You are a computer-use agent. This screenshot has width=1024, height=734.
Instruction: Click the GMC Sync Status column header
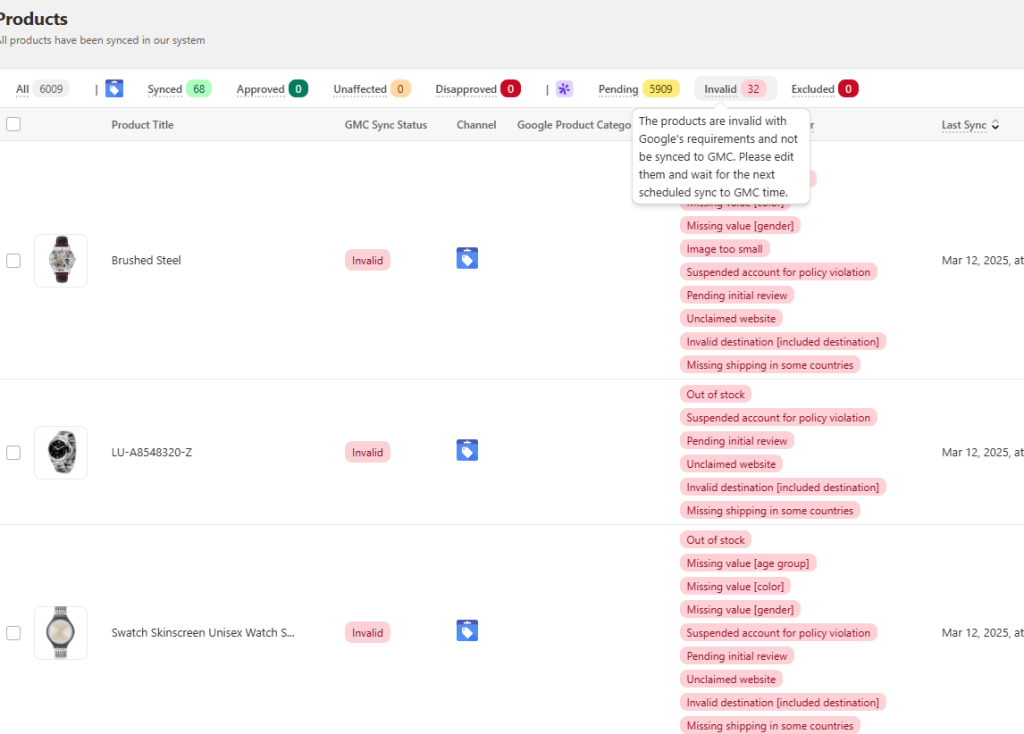[386, 125]
